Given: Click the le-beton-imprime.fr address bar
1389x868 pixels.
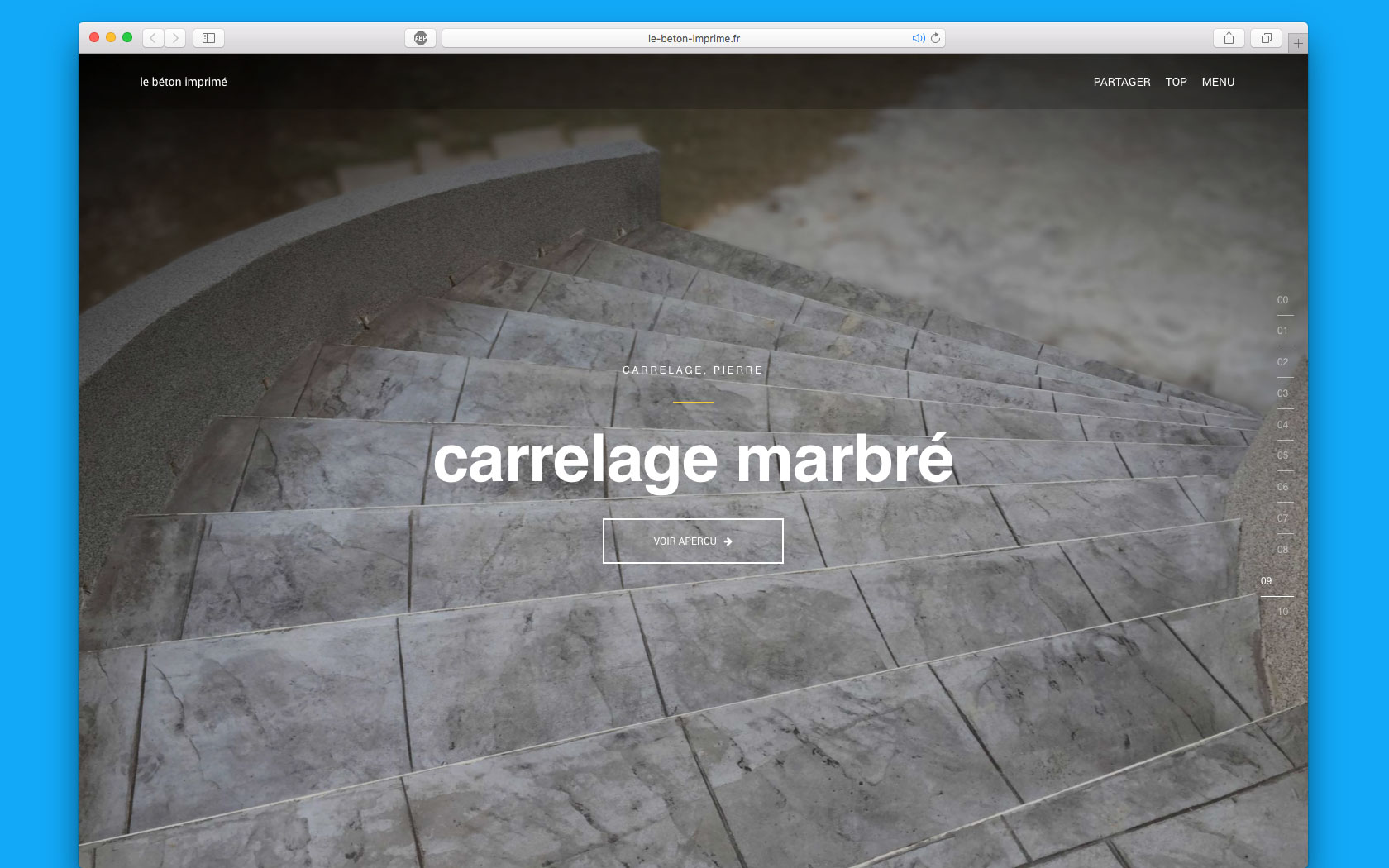Looking at the screenshot, I should pos(694,38).
